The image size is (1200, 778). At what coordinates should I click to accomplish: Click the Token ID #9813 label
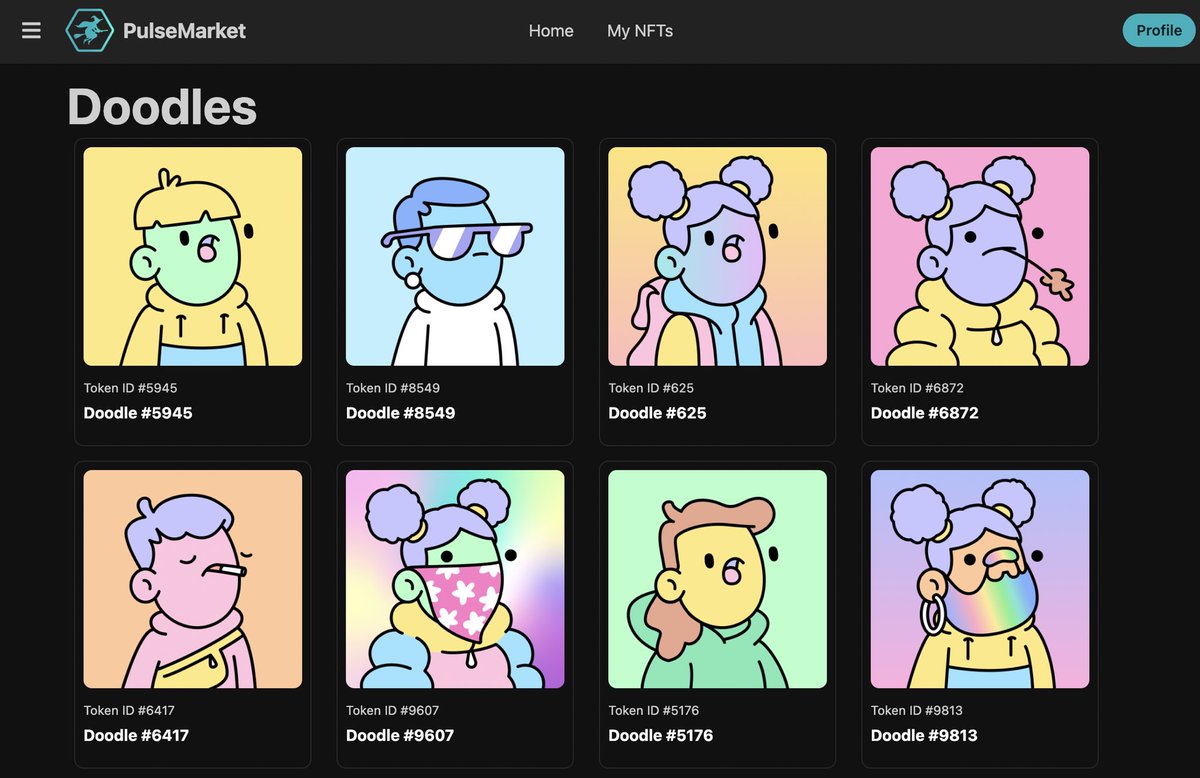coord(917,711)
